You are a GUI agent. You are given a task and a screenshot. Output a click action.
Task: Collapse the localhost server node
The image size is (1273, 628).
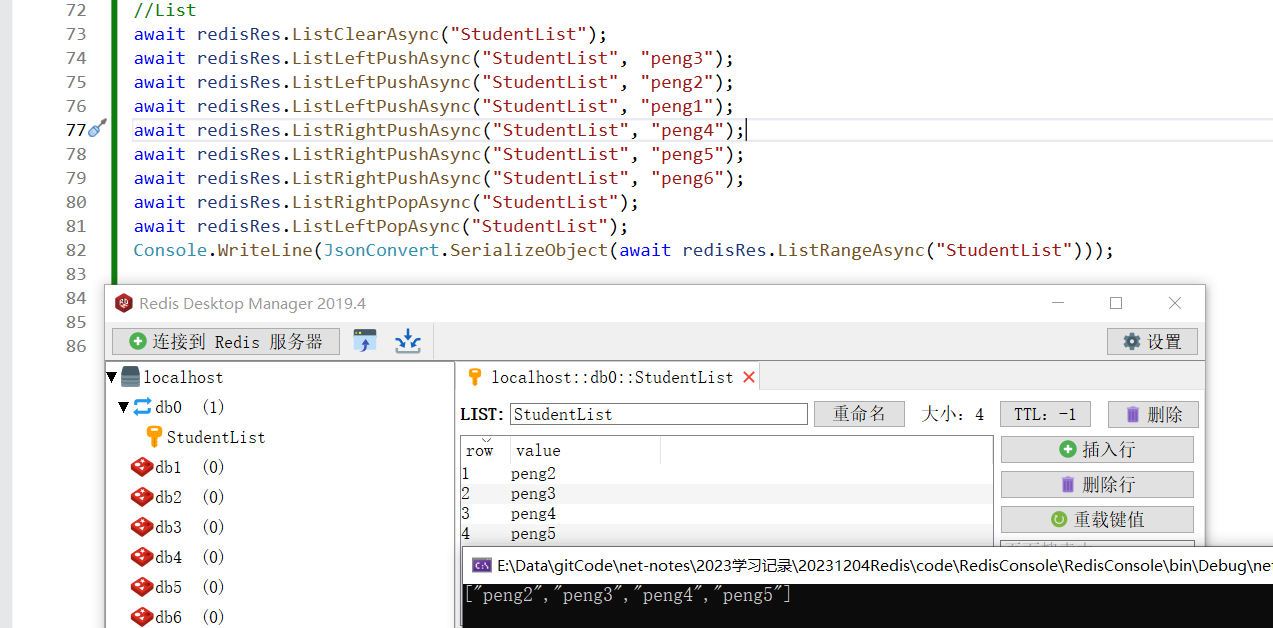coord(111,377)
